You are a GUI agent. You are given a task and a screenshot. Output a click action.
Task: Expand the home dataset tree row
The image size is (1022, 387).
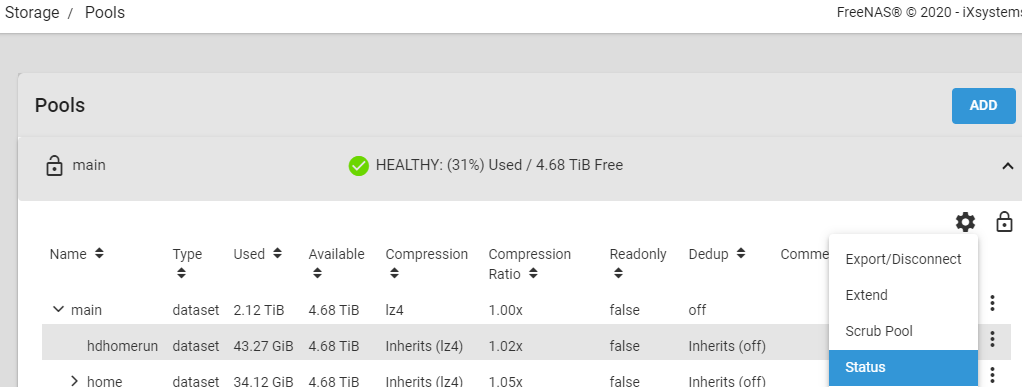pos(74,380)
